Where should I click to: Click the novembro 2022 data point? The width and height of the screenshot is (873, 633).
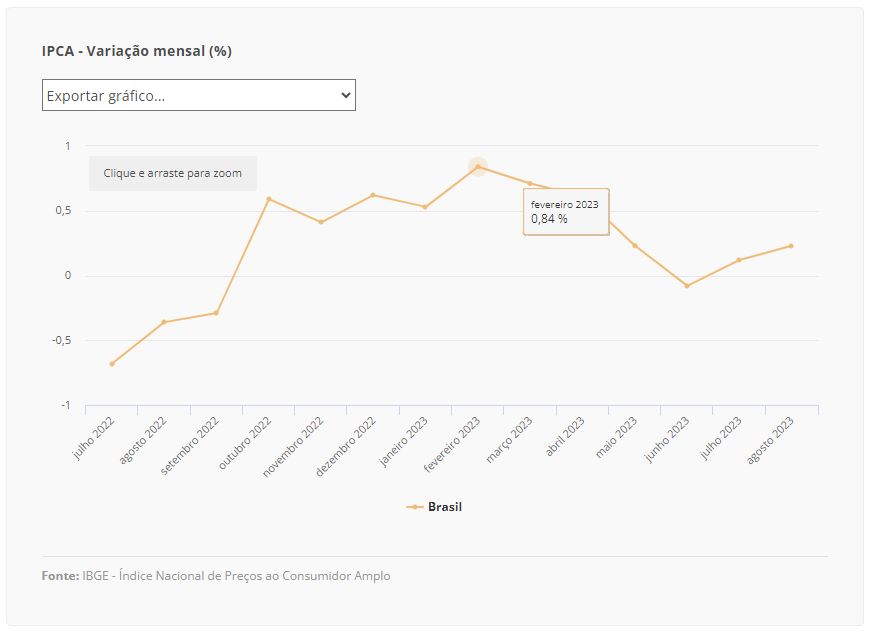(321, 222)
